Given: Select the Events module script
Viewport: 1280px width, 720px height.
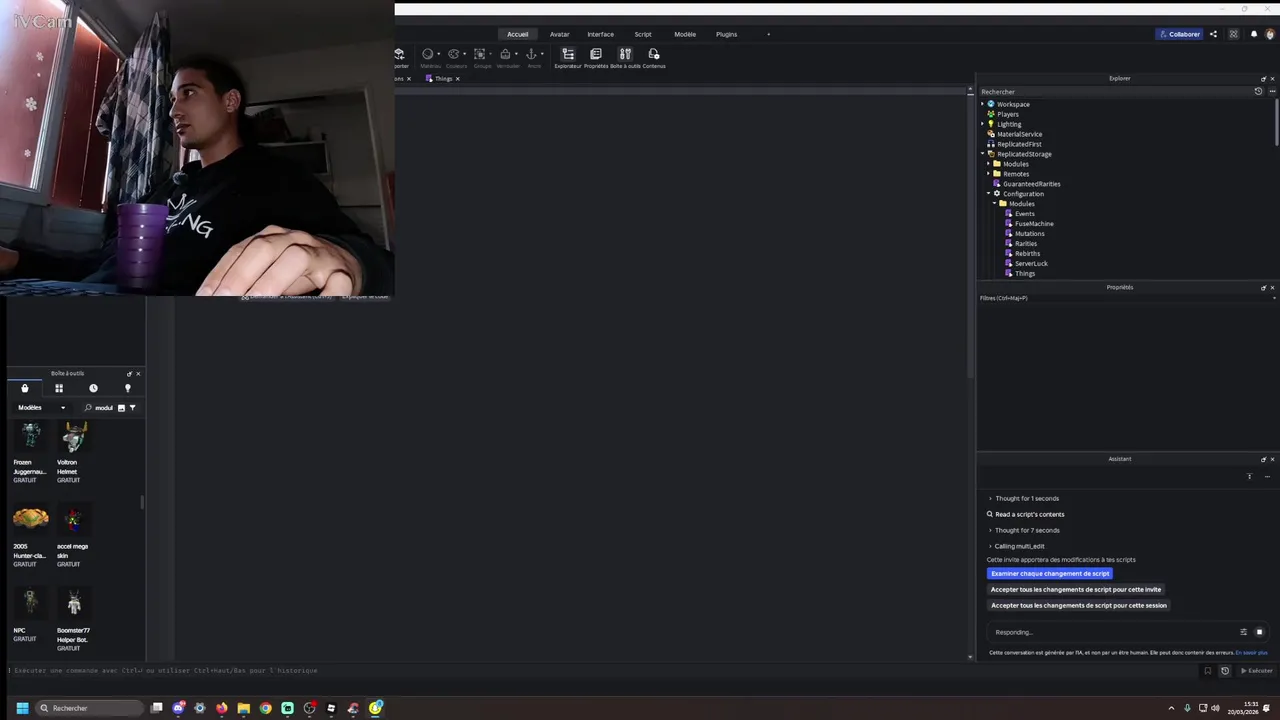Looking at the screenshot, I should click(x=1024, y=214).
